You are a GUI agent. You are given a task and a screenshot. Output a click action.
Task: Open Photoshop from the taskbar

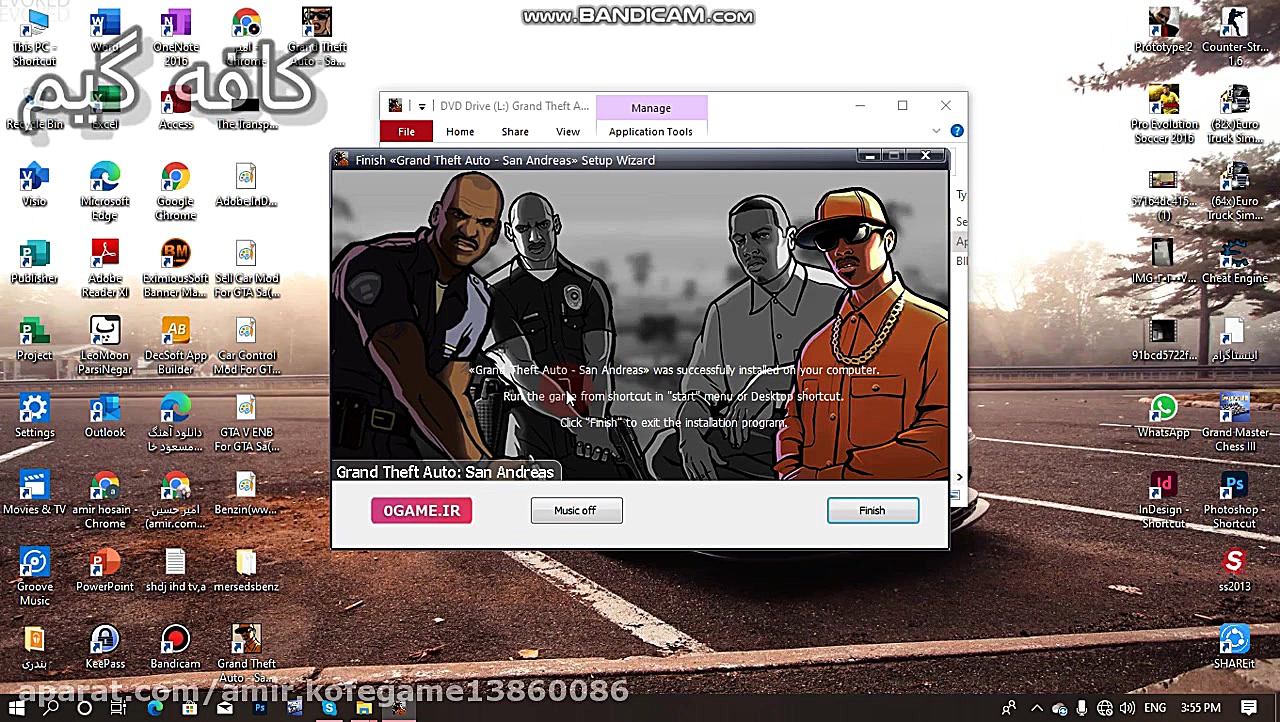coord(259,708)
